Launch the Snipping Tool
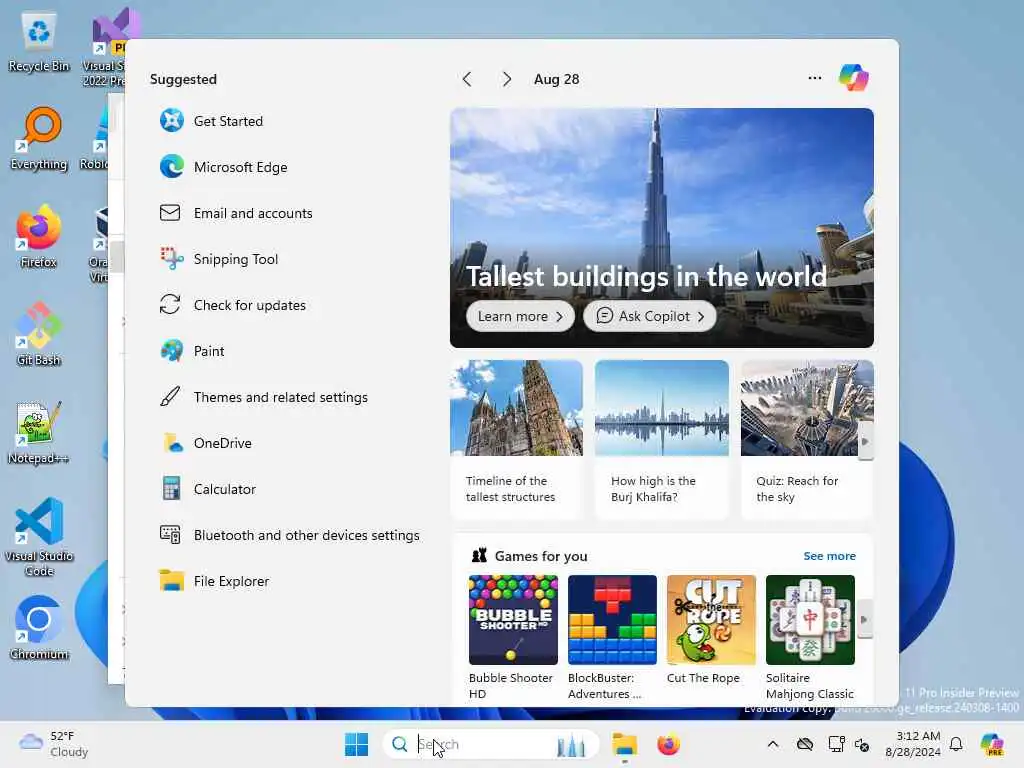This screenshot has height=768, width=1024. point(219,259)
